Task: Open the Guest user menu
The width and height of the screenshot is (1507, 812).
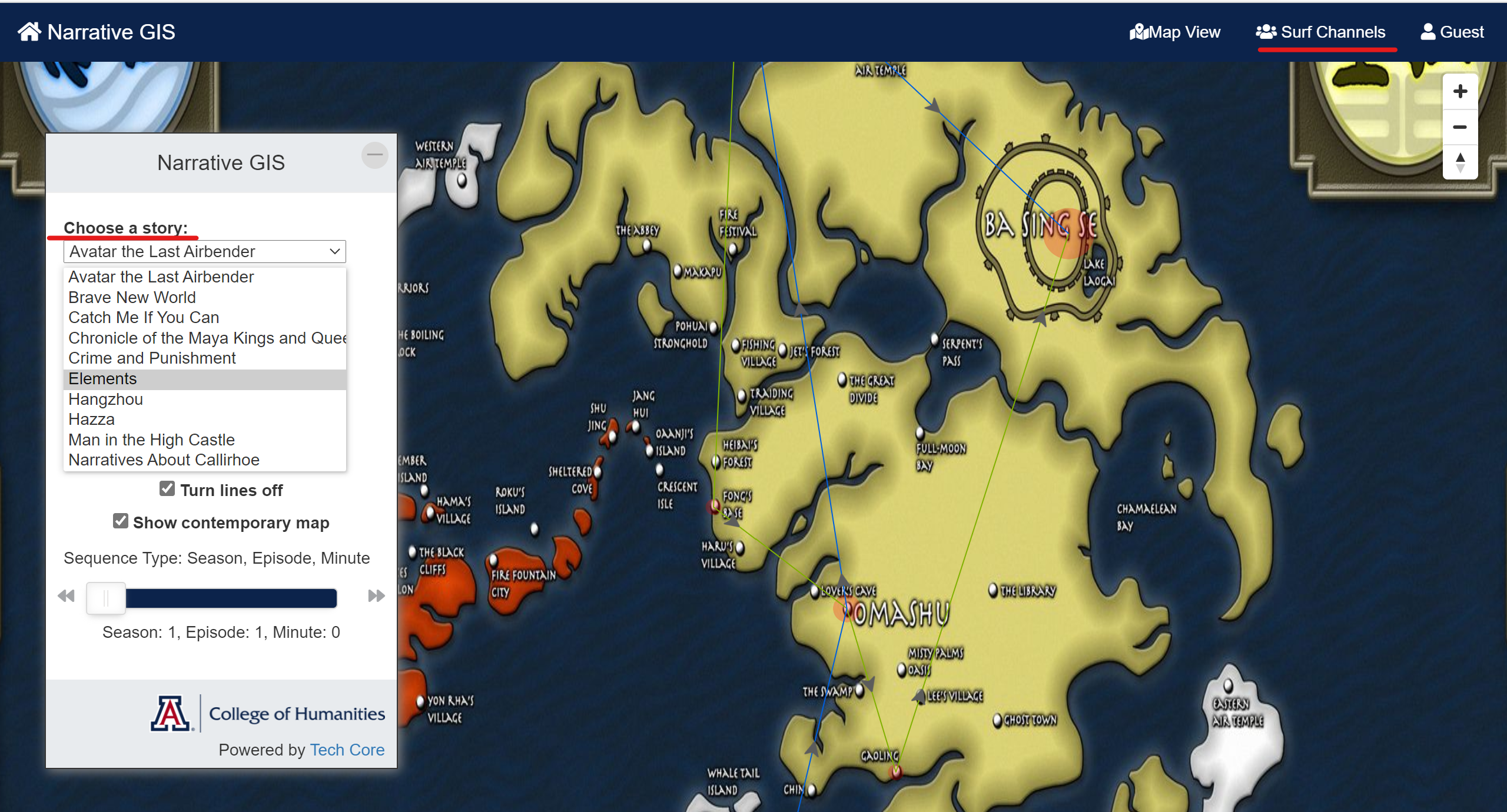Action: point(1452,32)
